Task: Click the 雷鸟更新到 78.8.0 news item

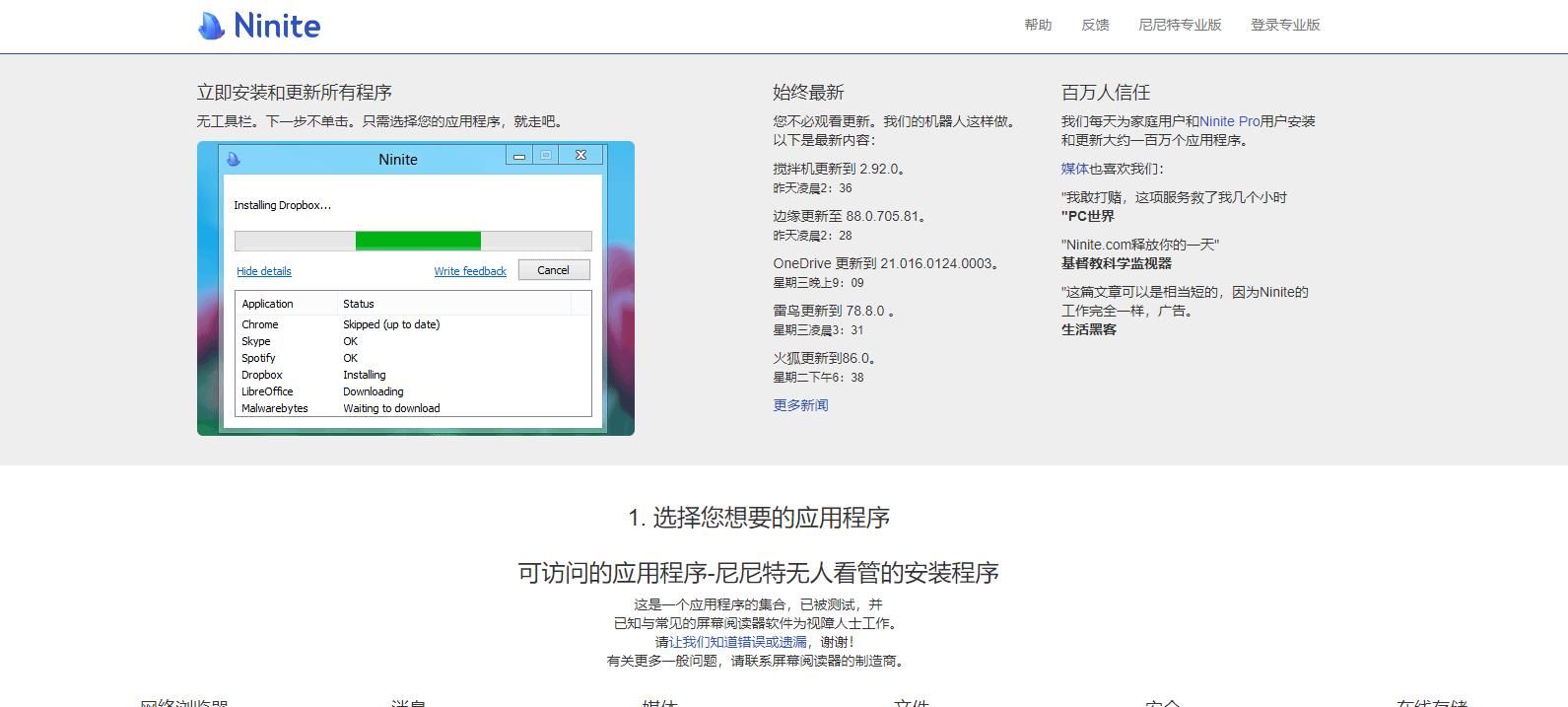Action: [834, 311]
